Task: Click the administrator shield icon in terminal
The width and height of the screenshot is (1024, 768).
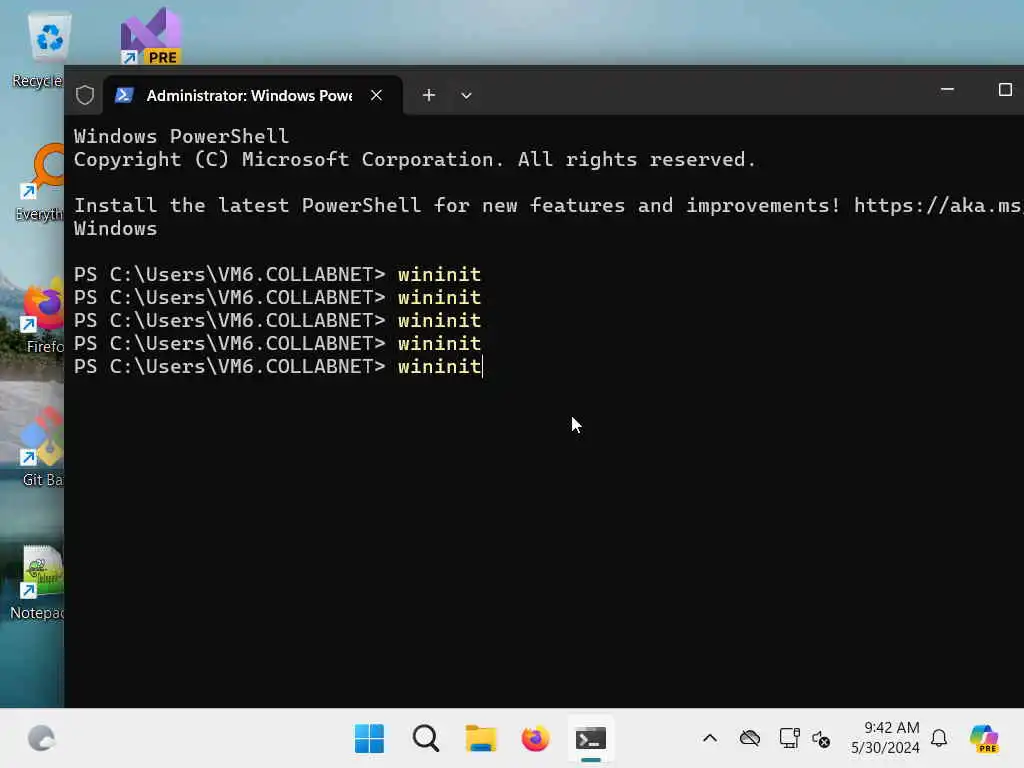Action: (x=85, y=95)
